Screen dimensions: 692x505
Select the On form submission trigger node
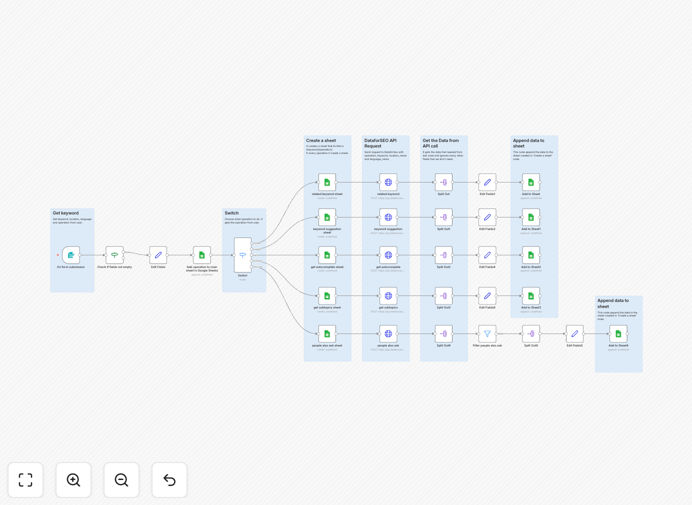point(71,255)
